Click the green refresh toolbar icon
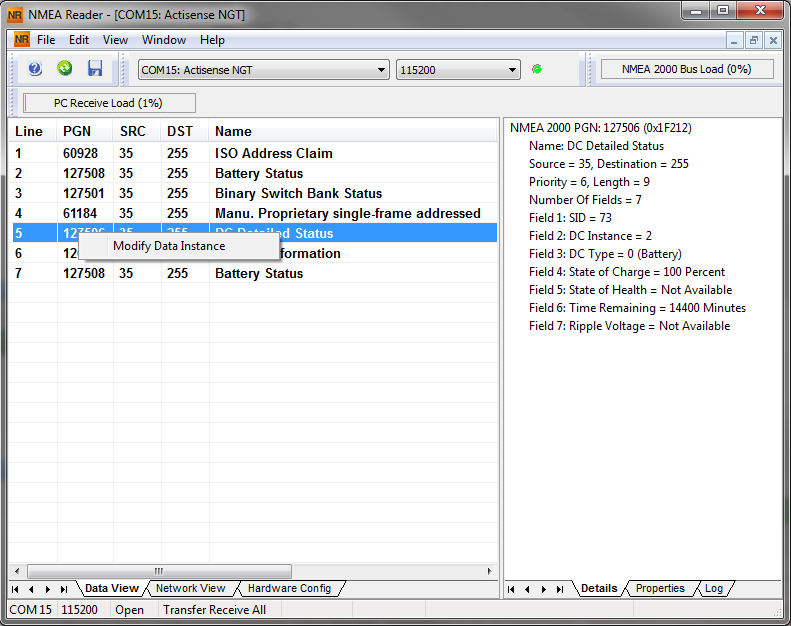The image size is (791, 626). 64,69
